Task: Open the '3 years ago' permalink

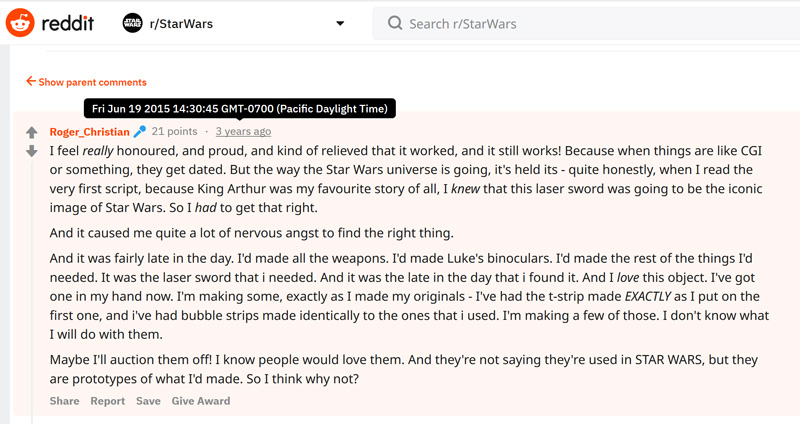Action: click(243, 131)
